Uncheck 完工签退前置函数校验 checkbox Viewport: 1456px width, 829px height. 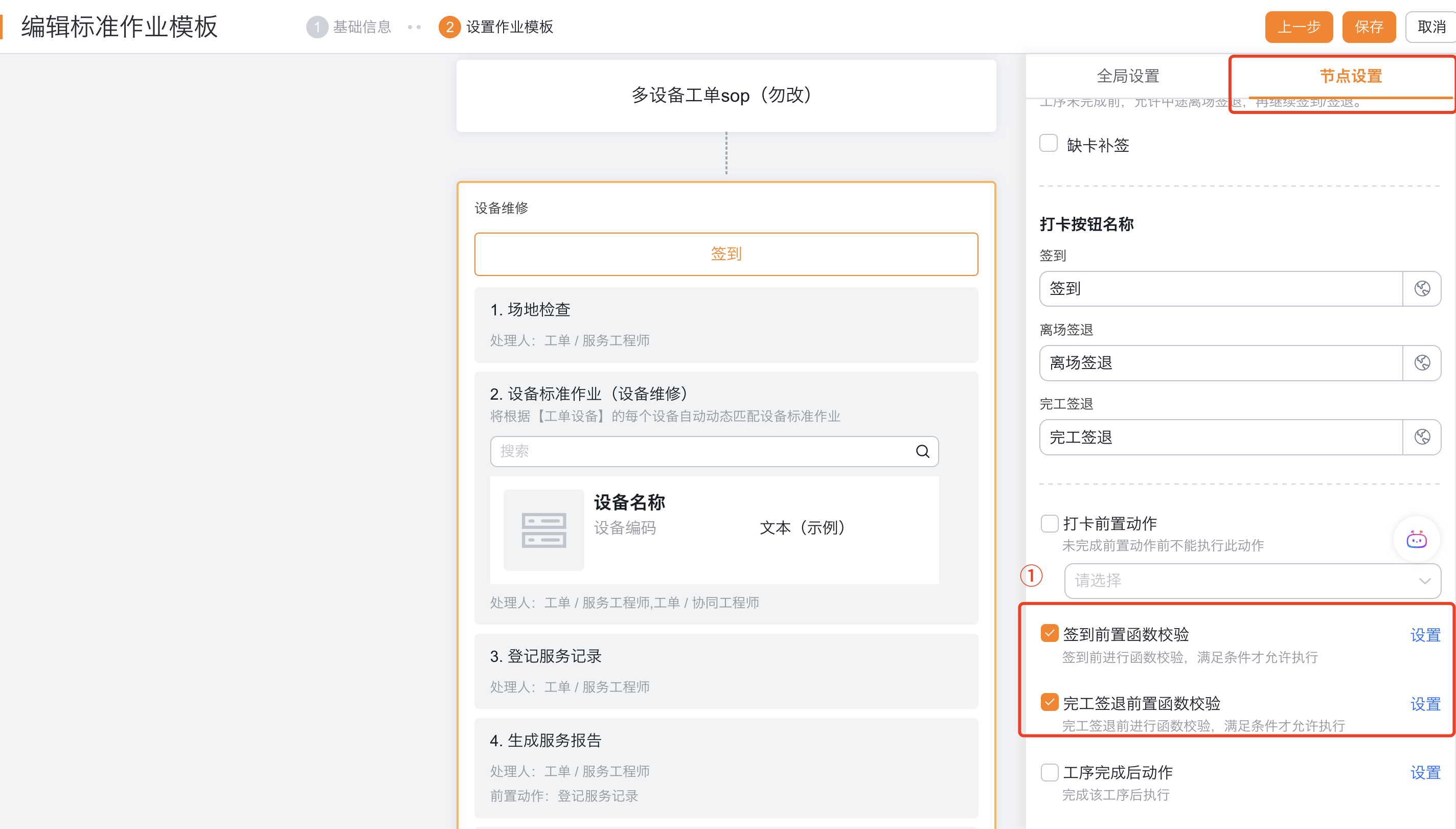(1049, 702)
